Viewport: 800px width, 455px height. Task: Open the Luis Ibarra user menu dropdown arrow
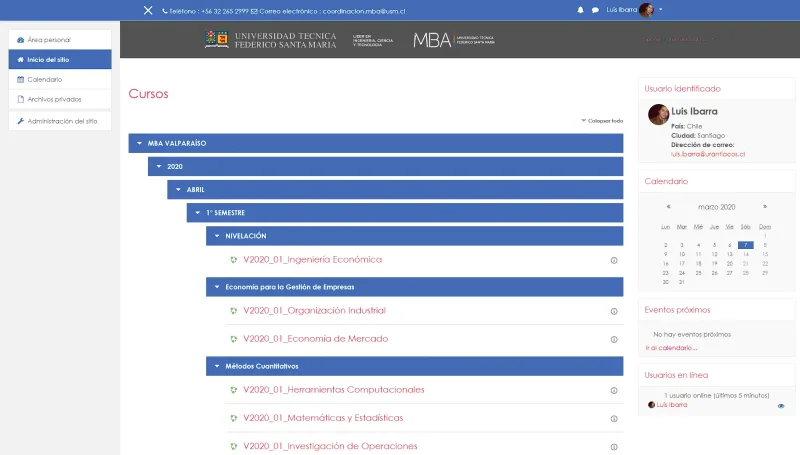[x=661, y=9]
